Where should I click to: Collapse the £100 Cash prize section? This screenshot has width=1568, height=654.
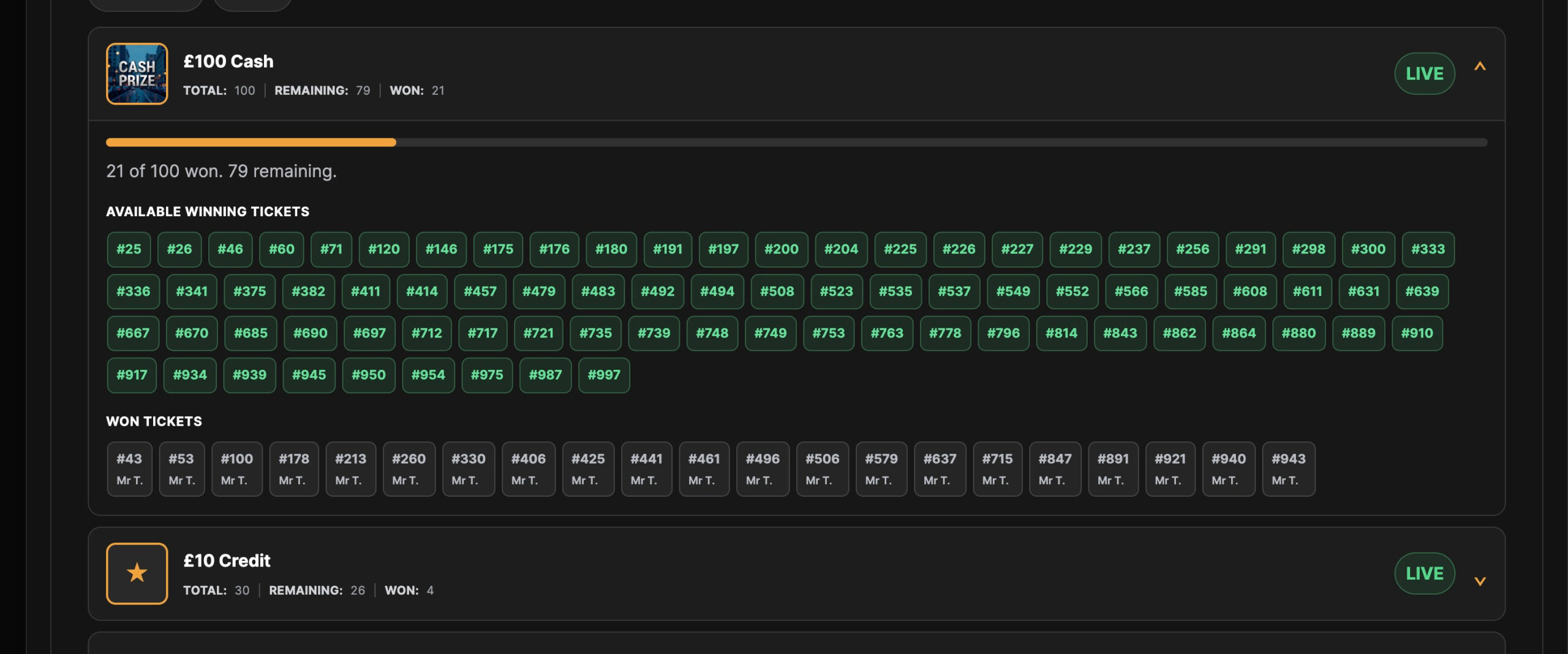pos(1480,66)
